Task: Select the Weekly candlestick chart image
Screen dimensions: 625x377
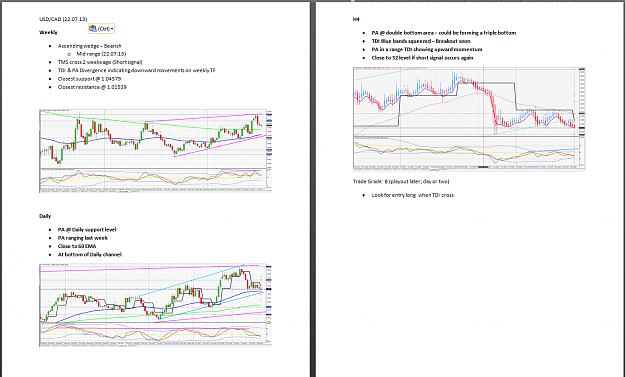Action: (x=155, y=151)
